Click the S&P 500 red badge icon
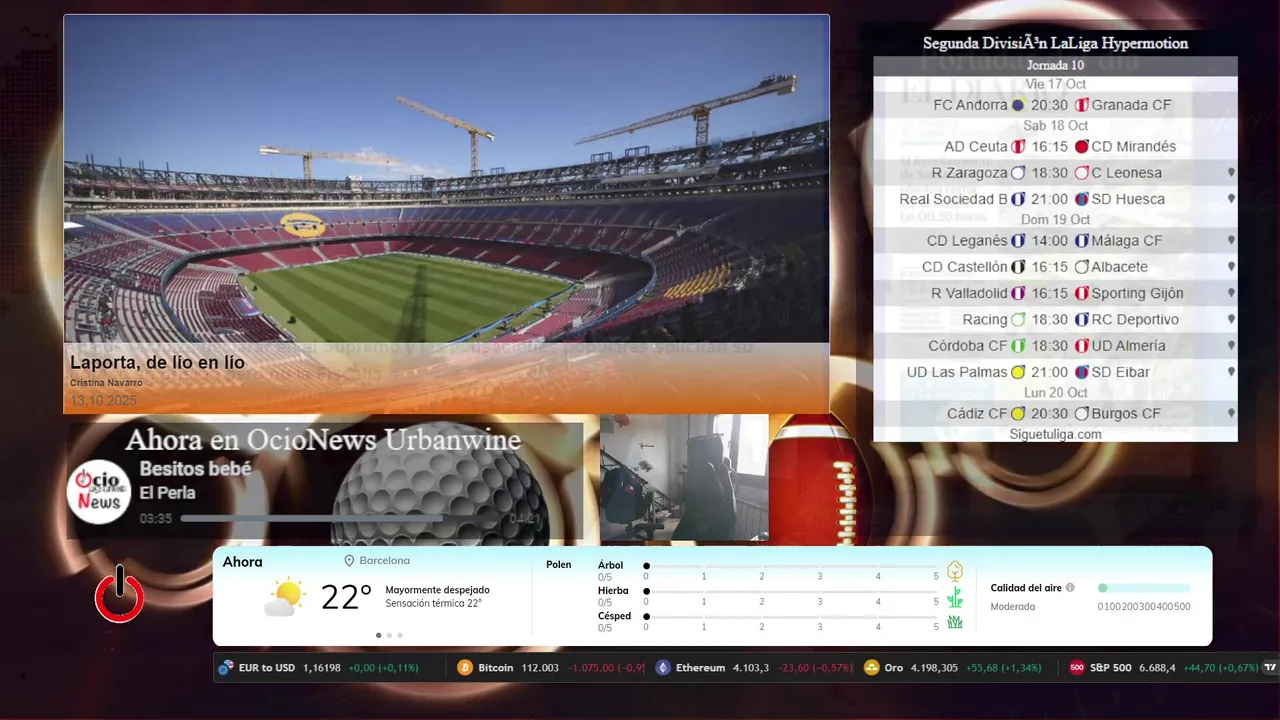1280x720 pixels. click(1076, 668)
